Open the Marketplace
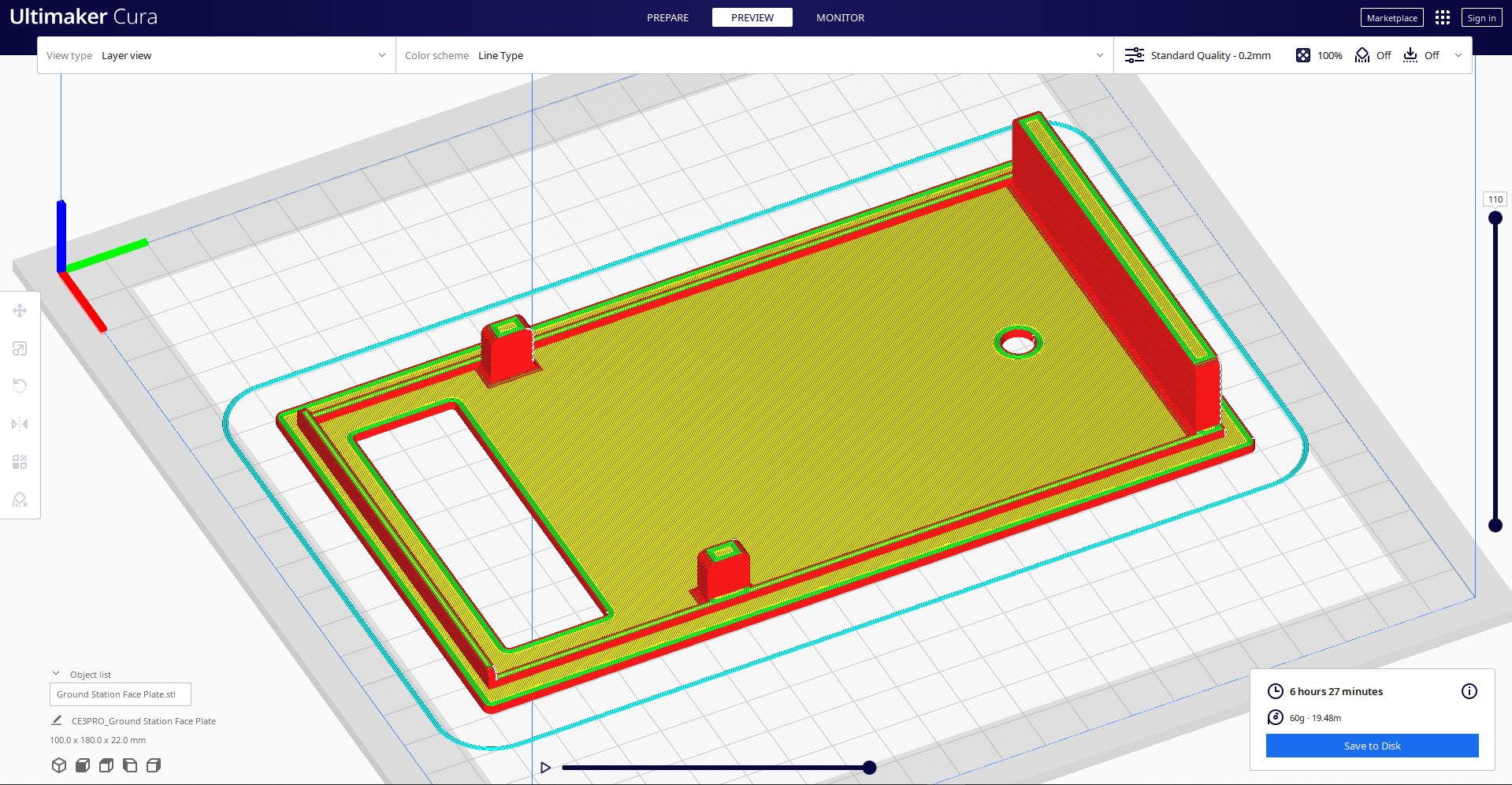This screenshot has width=1512, height=785. pyautogui.click(x=1391, y=17)
